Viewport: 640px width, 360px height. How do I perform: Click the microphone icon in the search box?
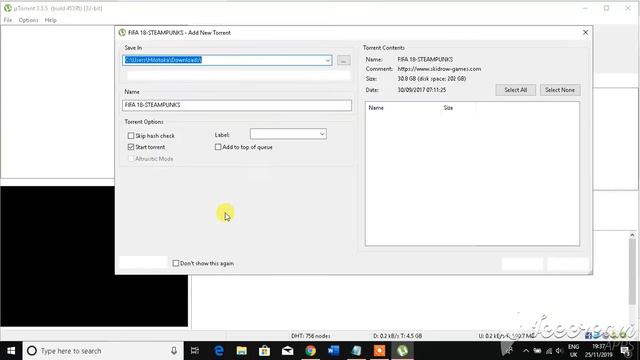(174, 351)
